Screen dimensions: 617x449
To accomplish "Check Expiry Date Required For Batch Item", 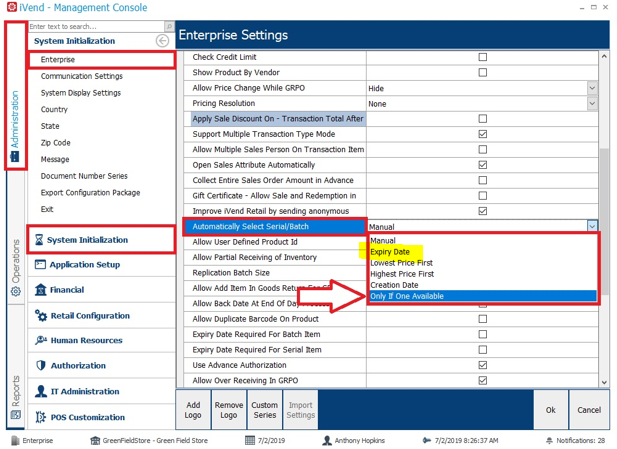I will 482,334.
